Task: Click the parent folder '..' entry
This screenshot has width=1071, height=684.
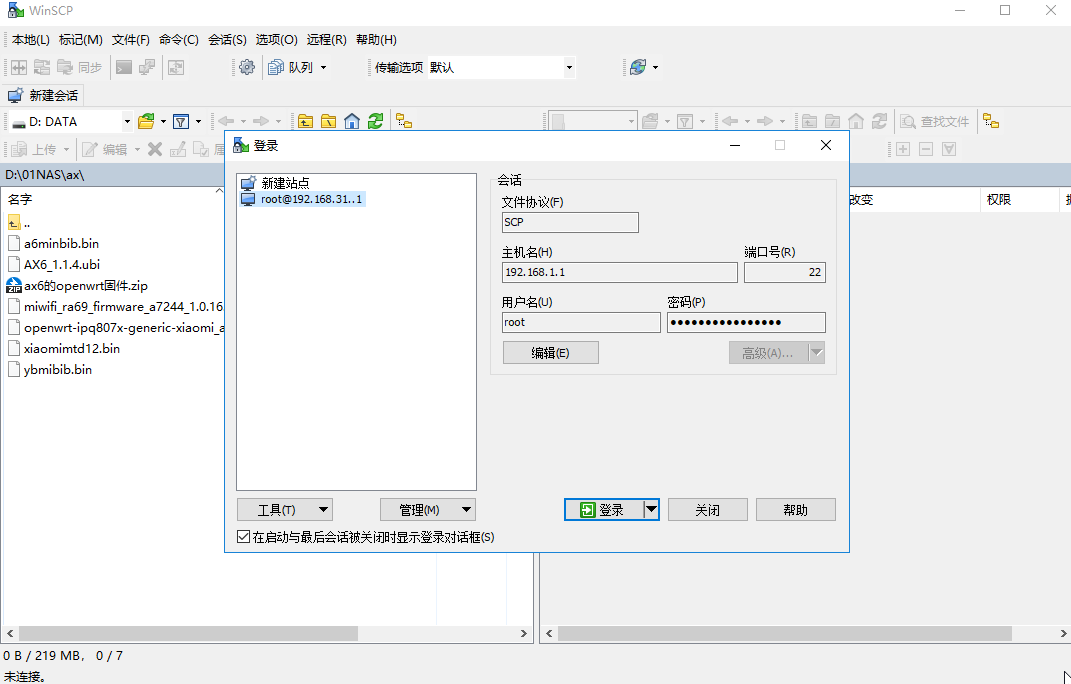Action: [x=19, y=223]
